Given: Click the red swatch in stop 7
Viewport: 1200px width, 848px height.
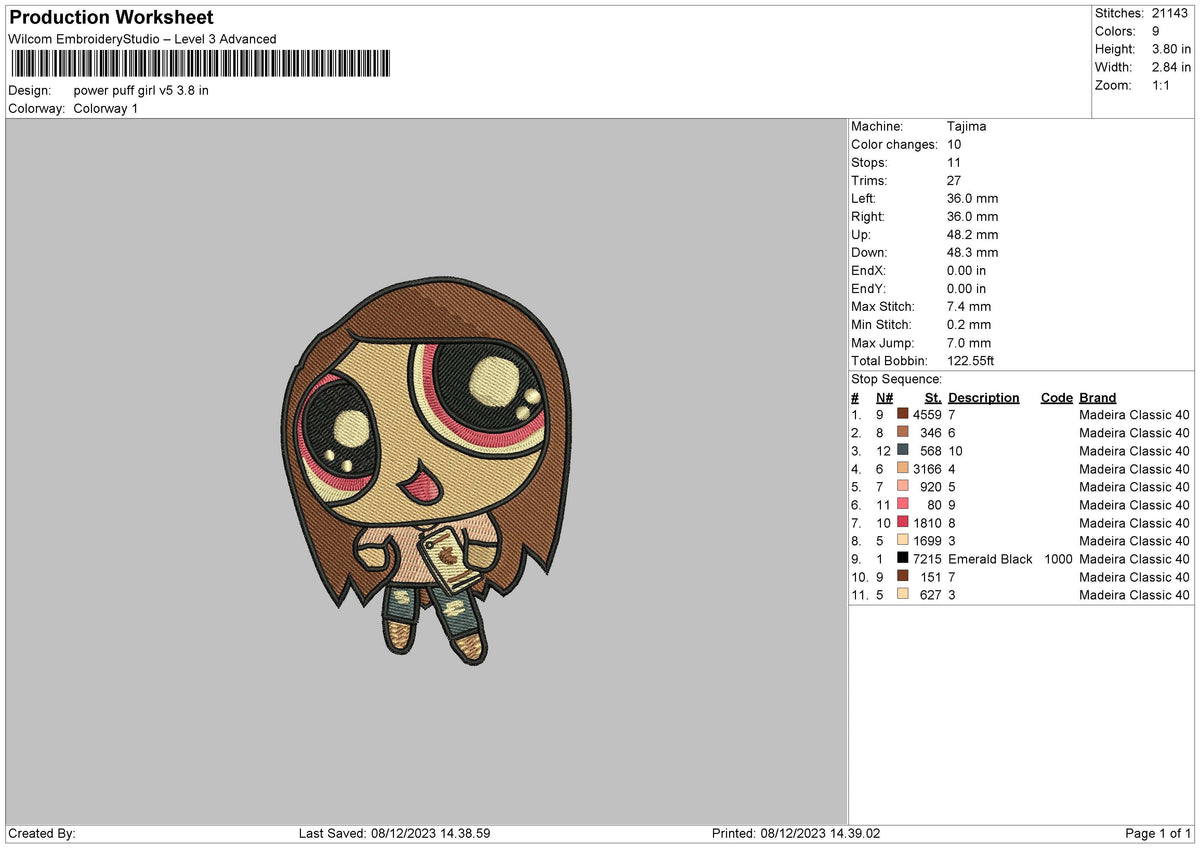Looking at the screenshot, I should [902, 522].
